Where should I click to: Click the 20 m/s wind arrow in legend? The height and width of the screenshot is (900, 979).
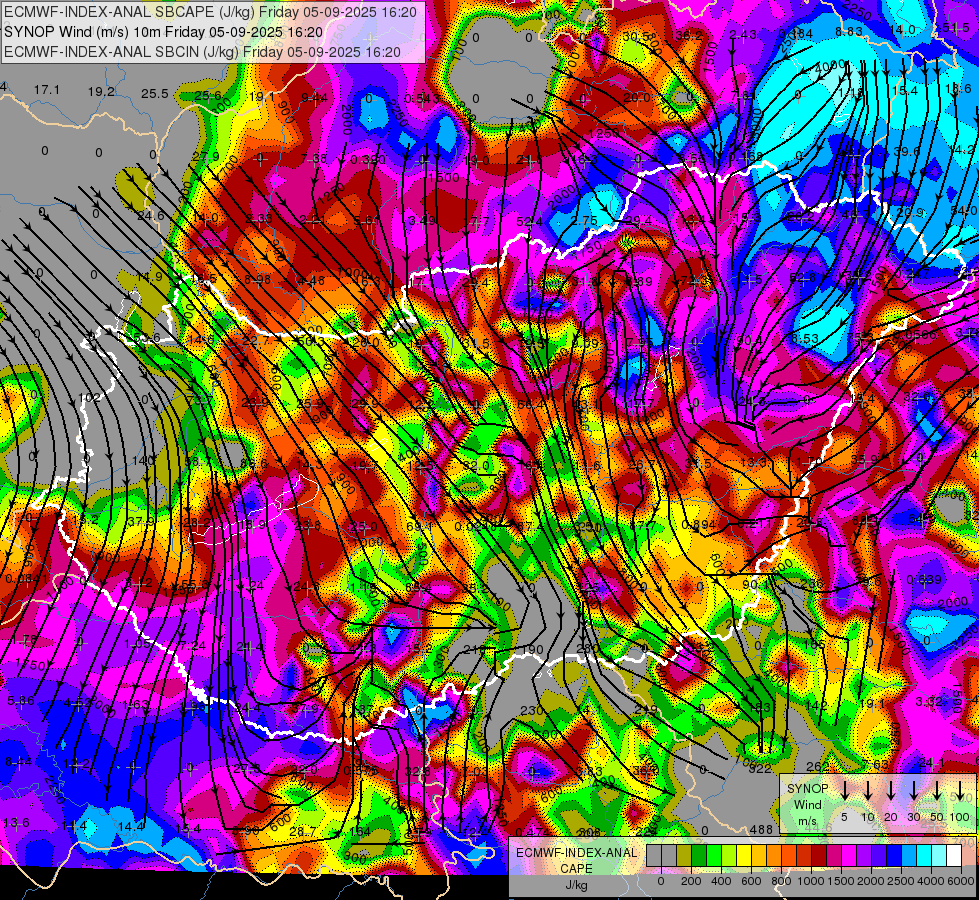(x=890, y=791)
